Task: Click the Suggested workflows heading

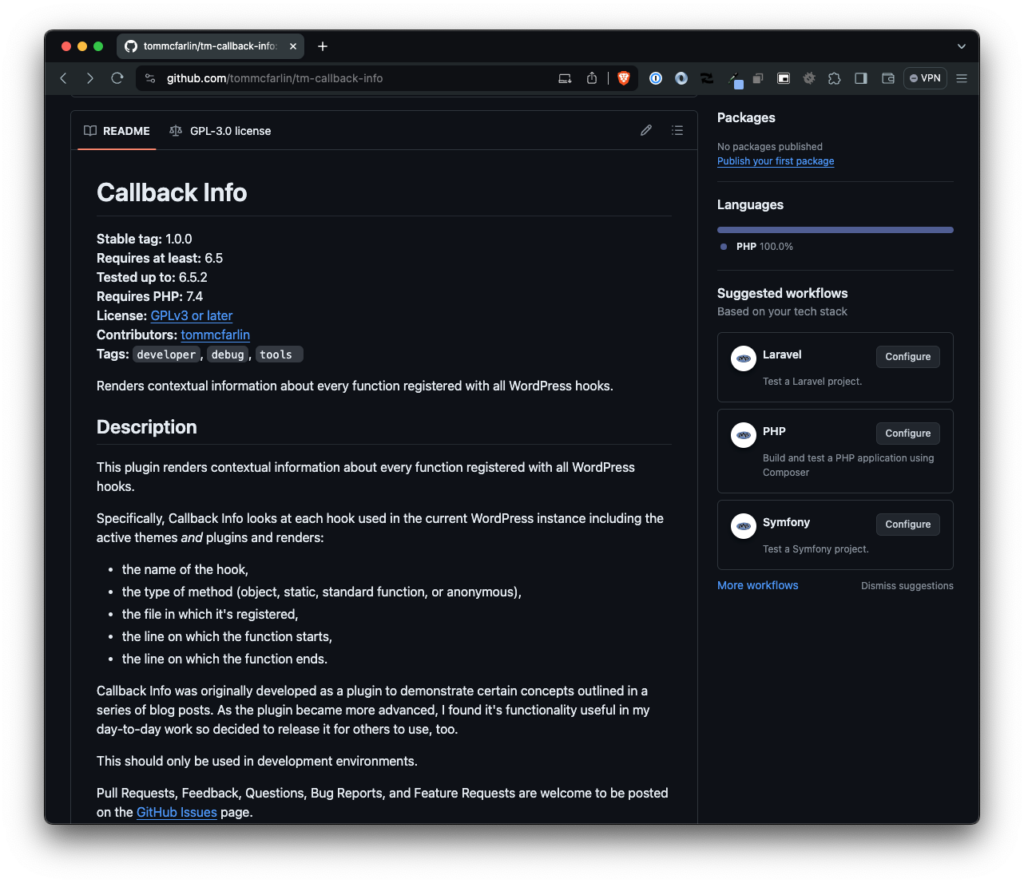Action: pos(782,293)
